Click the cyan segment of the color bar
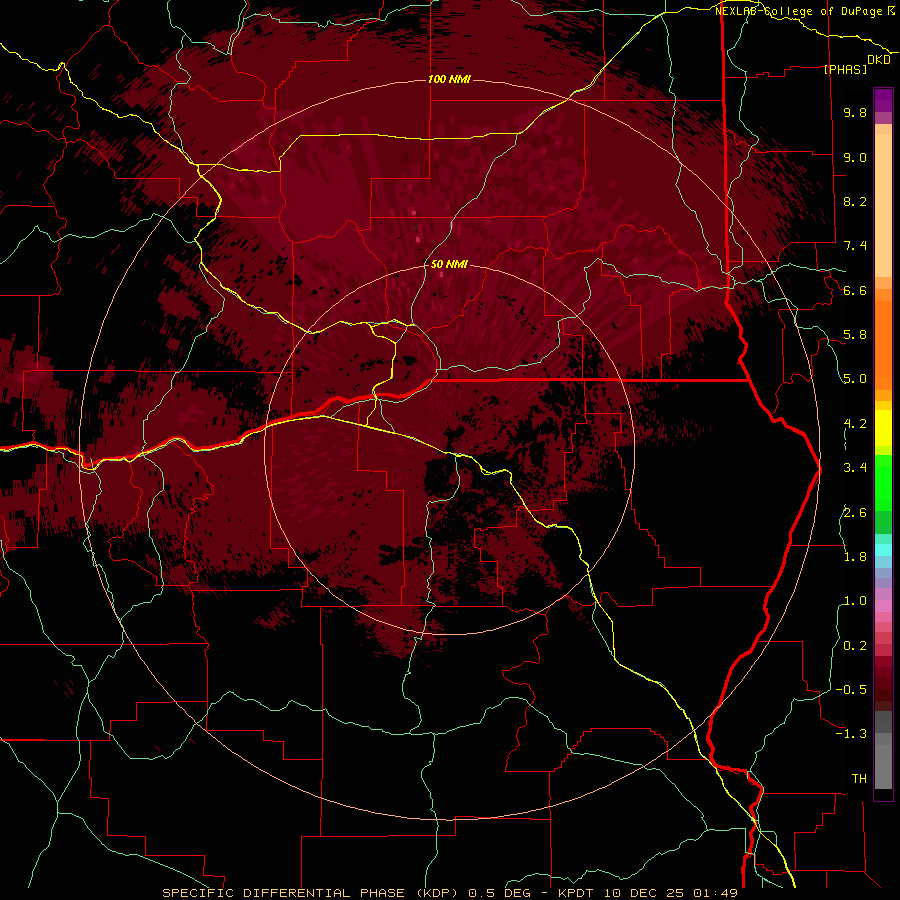 click(x=883, y=549)
